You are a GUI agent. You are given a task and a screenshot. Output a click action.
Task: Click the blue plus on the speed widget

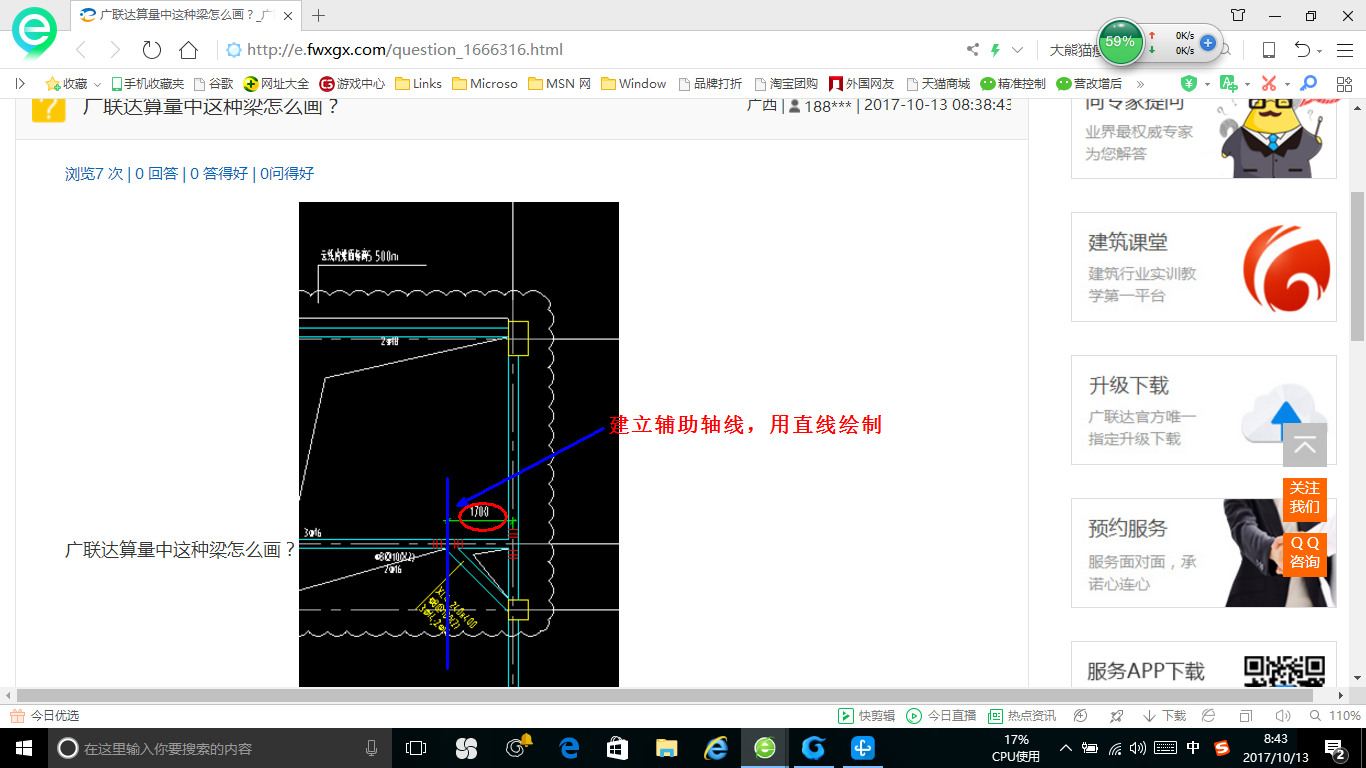pyautogui.click(x=1208, y=43)
